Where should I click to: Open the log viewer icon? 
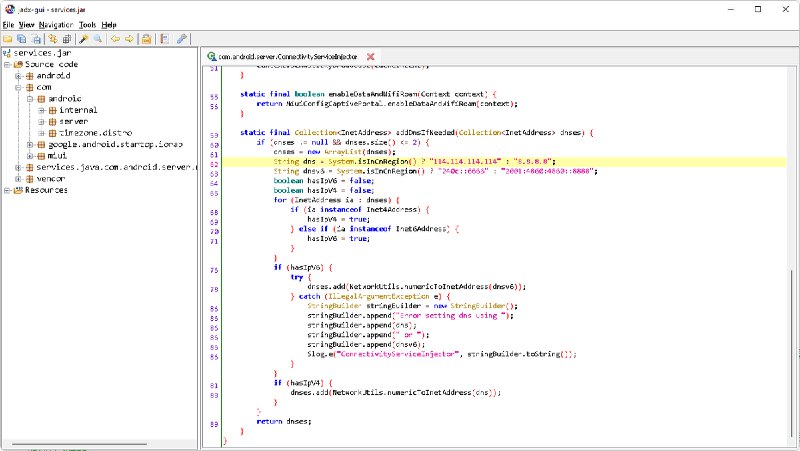point(163,39)
